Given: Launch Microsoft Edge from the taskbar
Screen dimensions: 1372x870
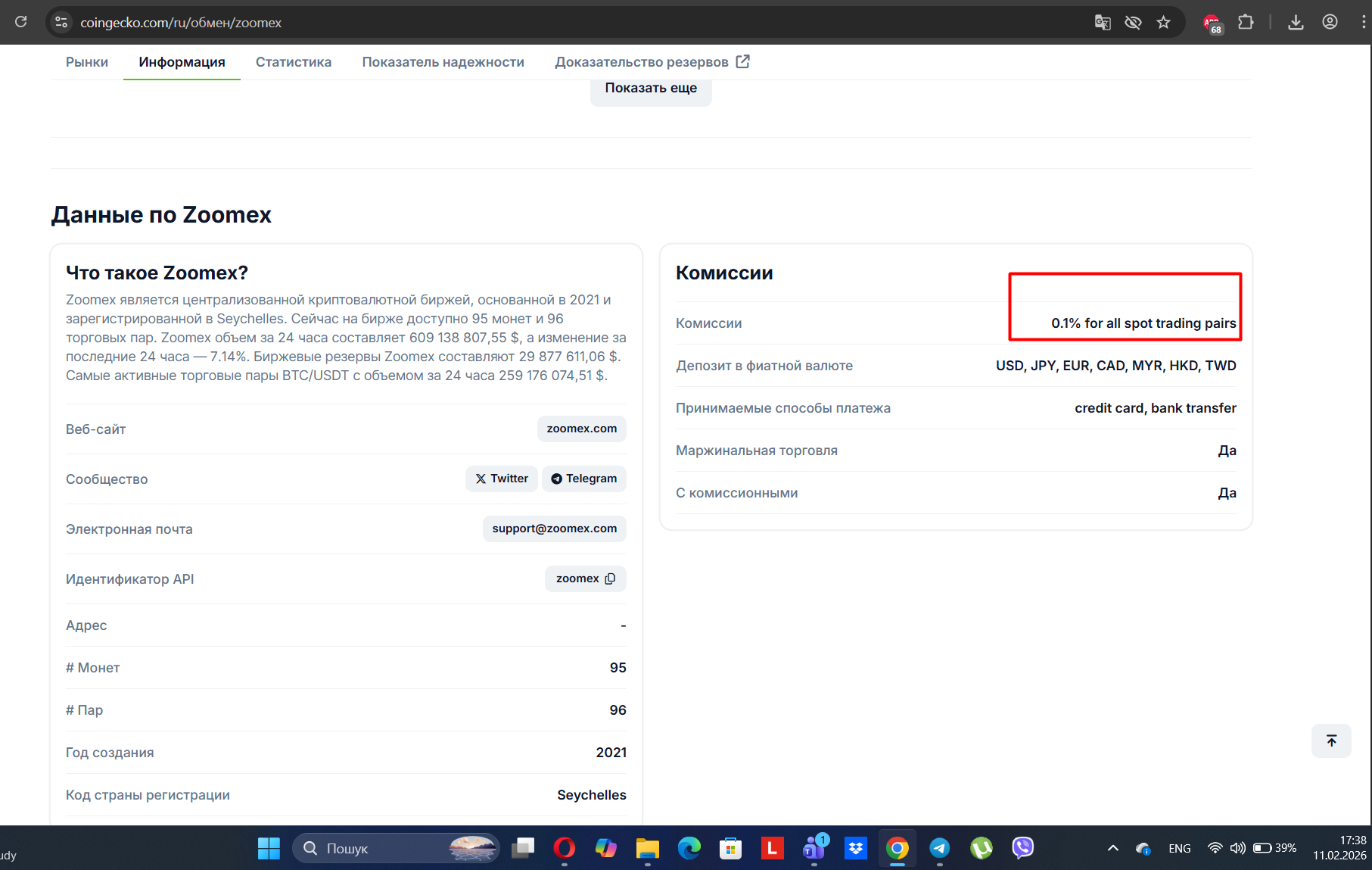Looking at the screenshot, I should click(689, 848).
